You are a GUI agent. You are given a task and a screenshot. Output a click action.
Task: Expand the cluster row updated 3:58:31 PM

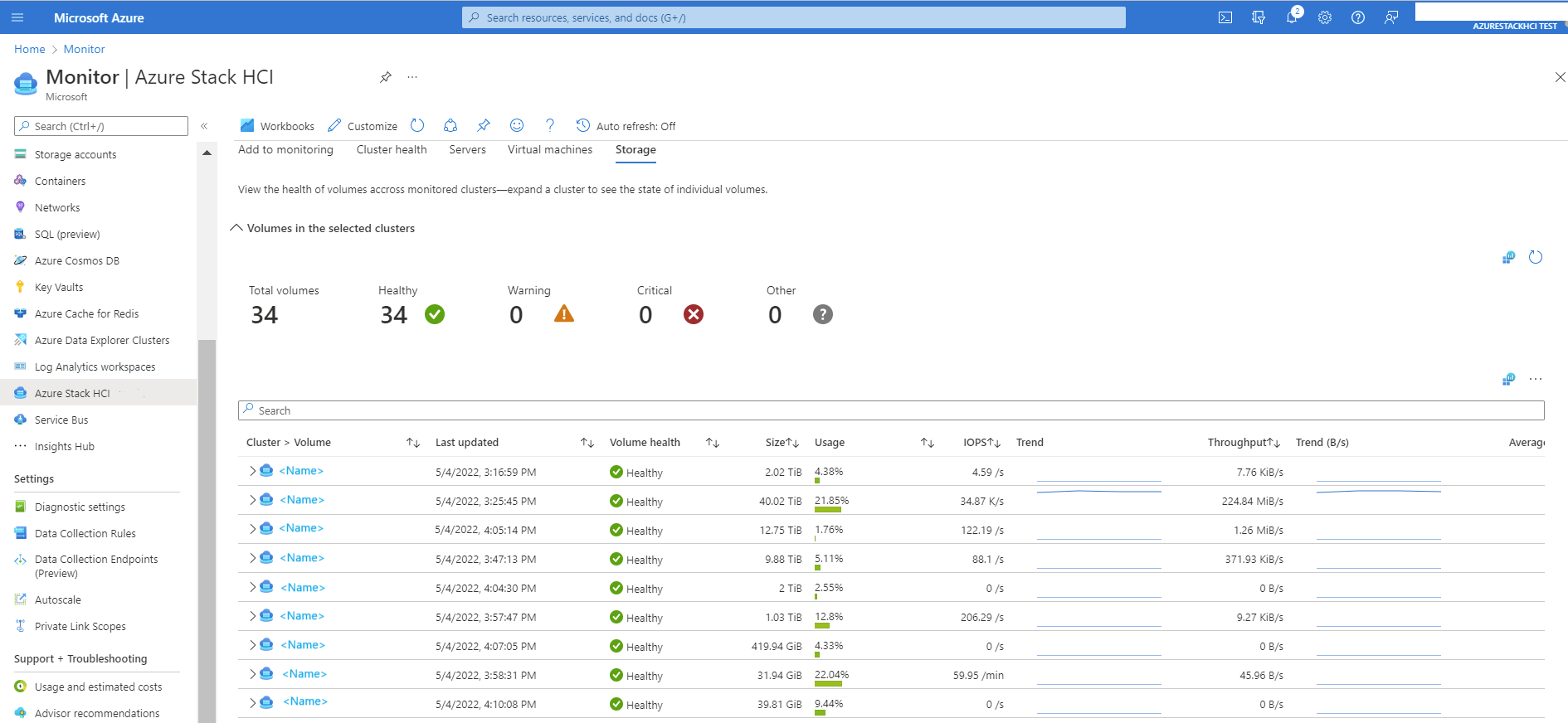pos(252,674)
